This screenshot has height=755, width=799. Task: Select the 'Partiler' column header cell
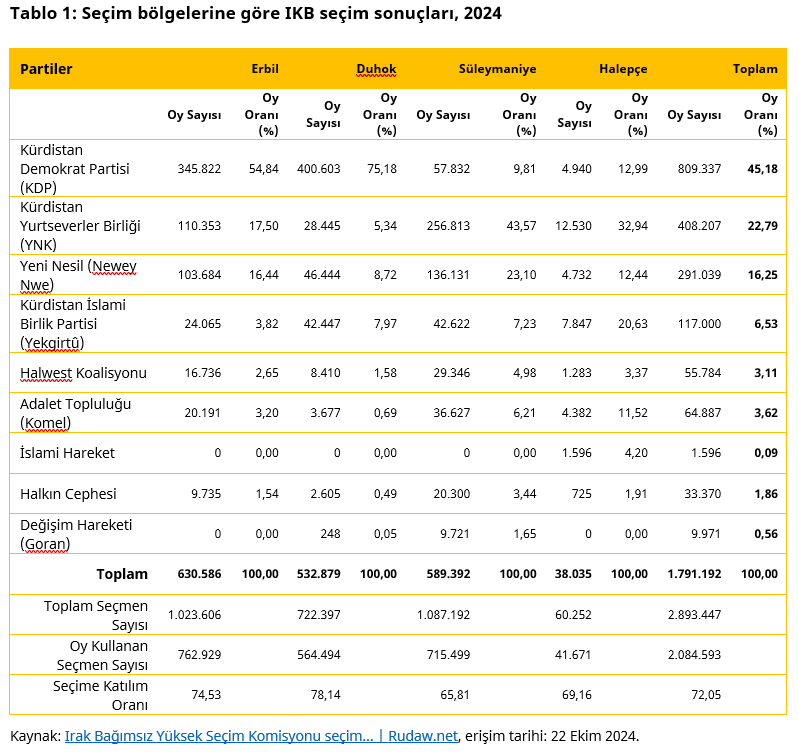point(46,69)
